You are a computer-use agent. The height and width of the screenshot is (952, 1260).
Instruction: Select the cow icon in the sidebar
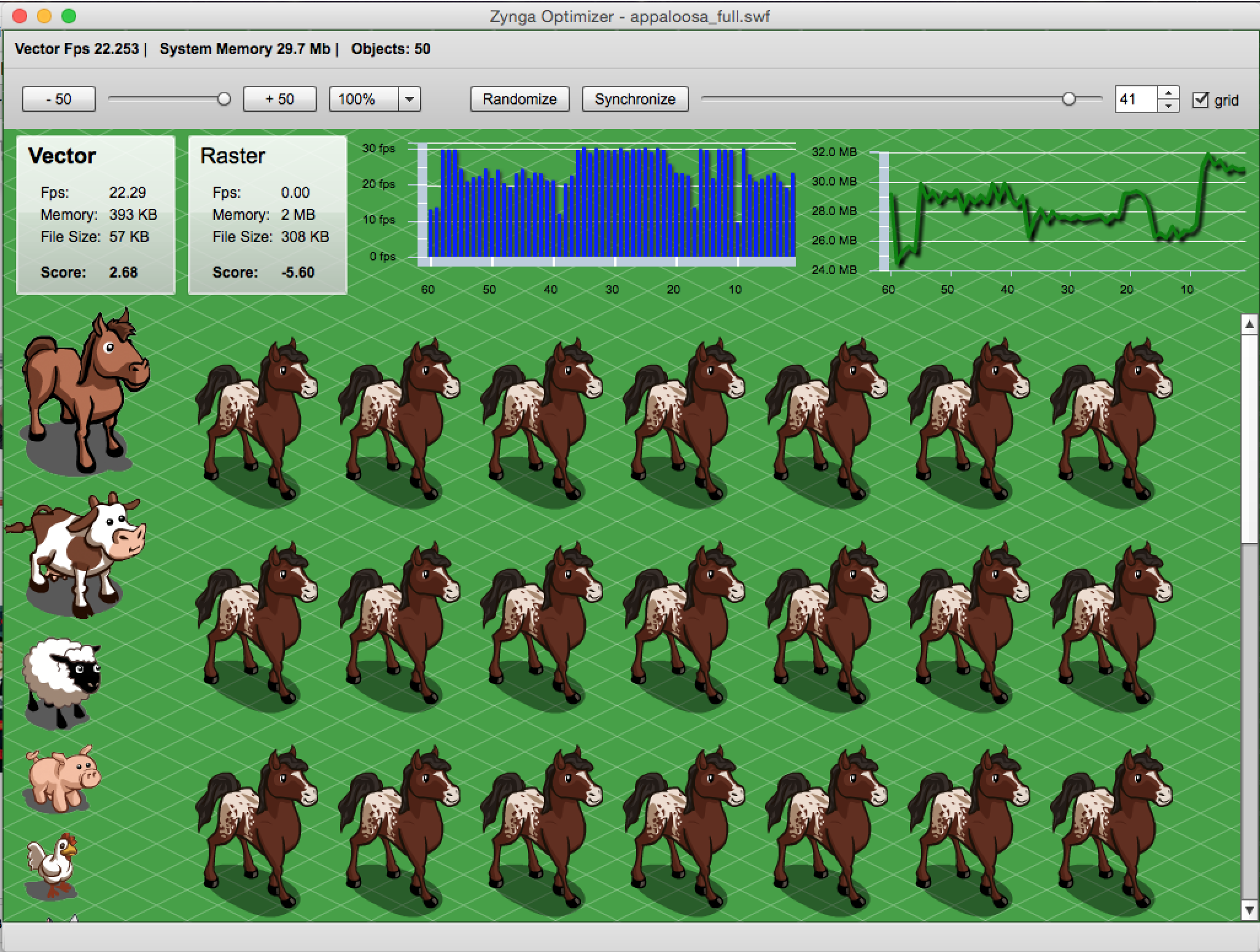point(75,555)
